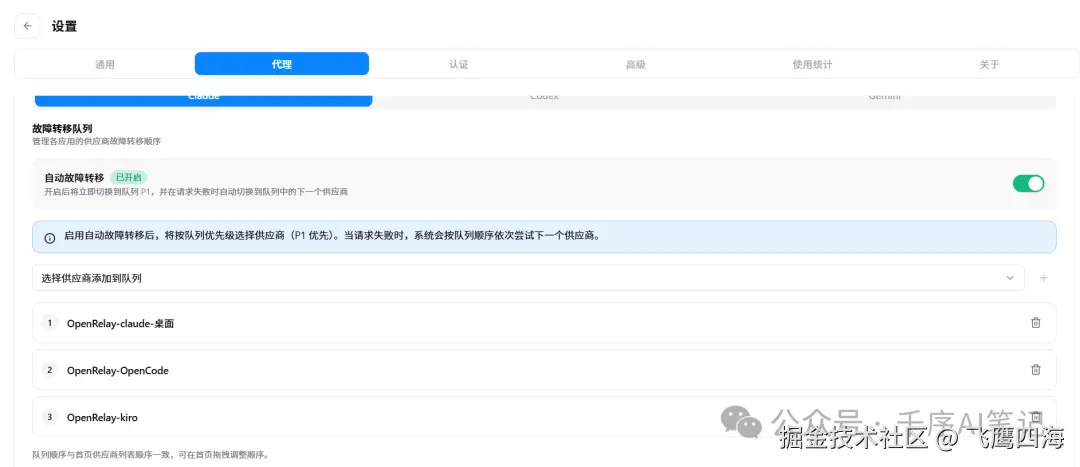Open the 高级 tab
Image resolution: width=1080 pixels, height=467 pixels.
pyautogui.click(x=635, y=64)
